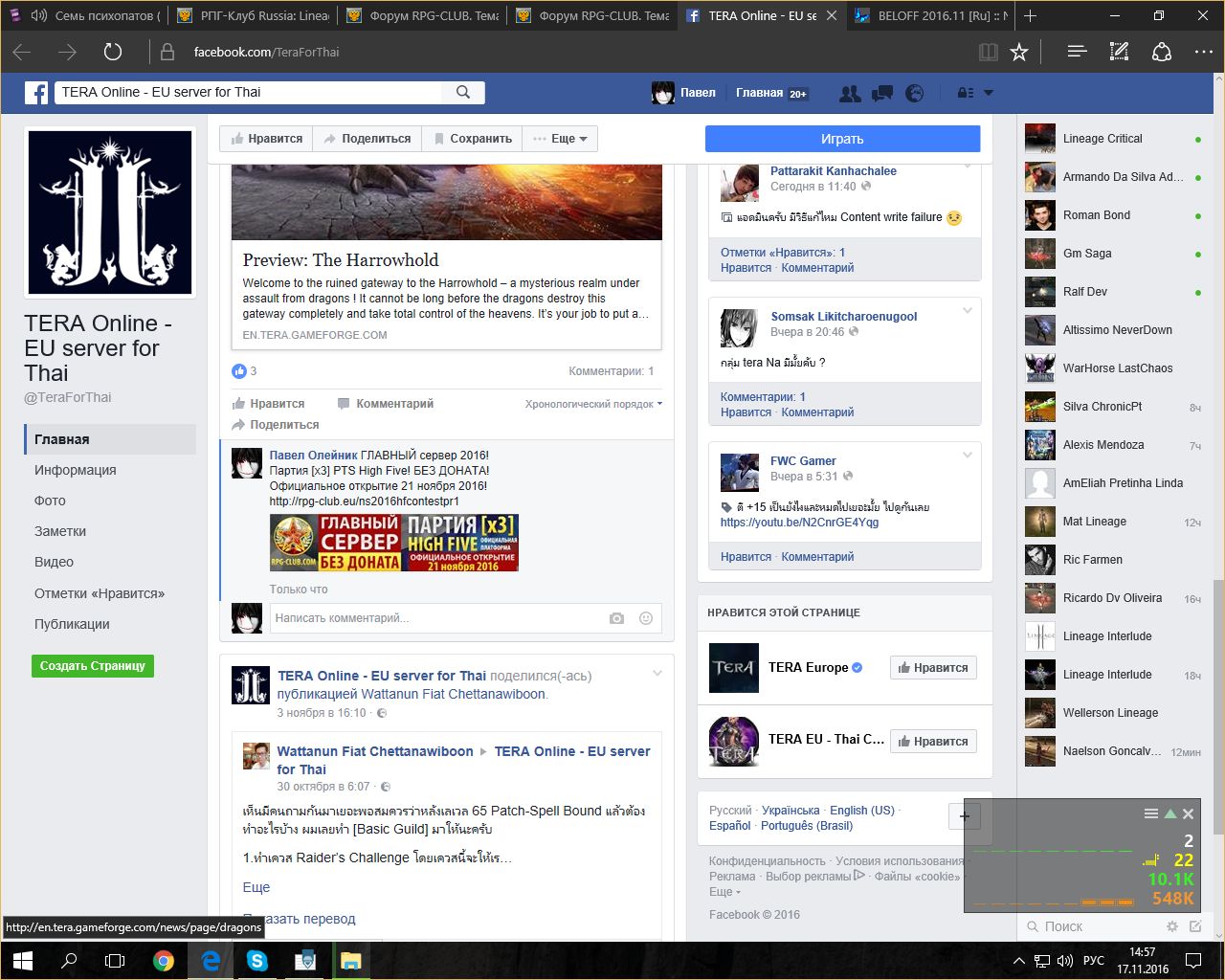Click in Facebook search field

[x=248, y=92]
